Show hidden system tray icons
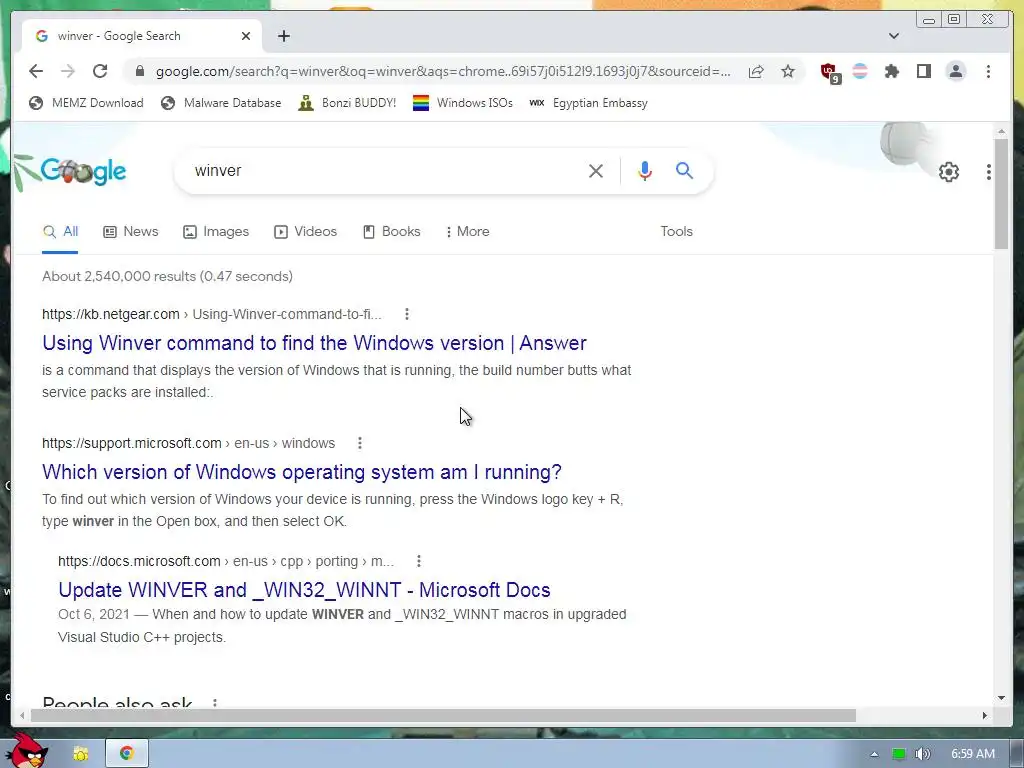 pos(874,754)
